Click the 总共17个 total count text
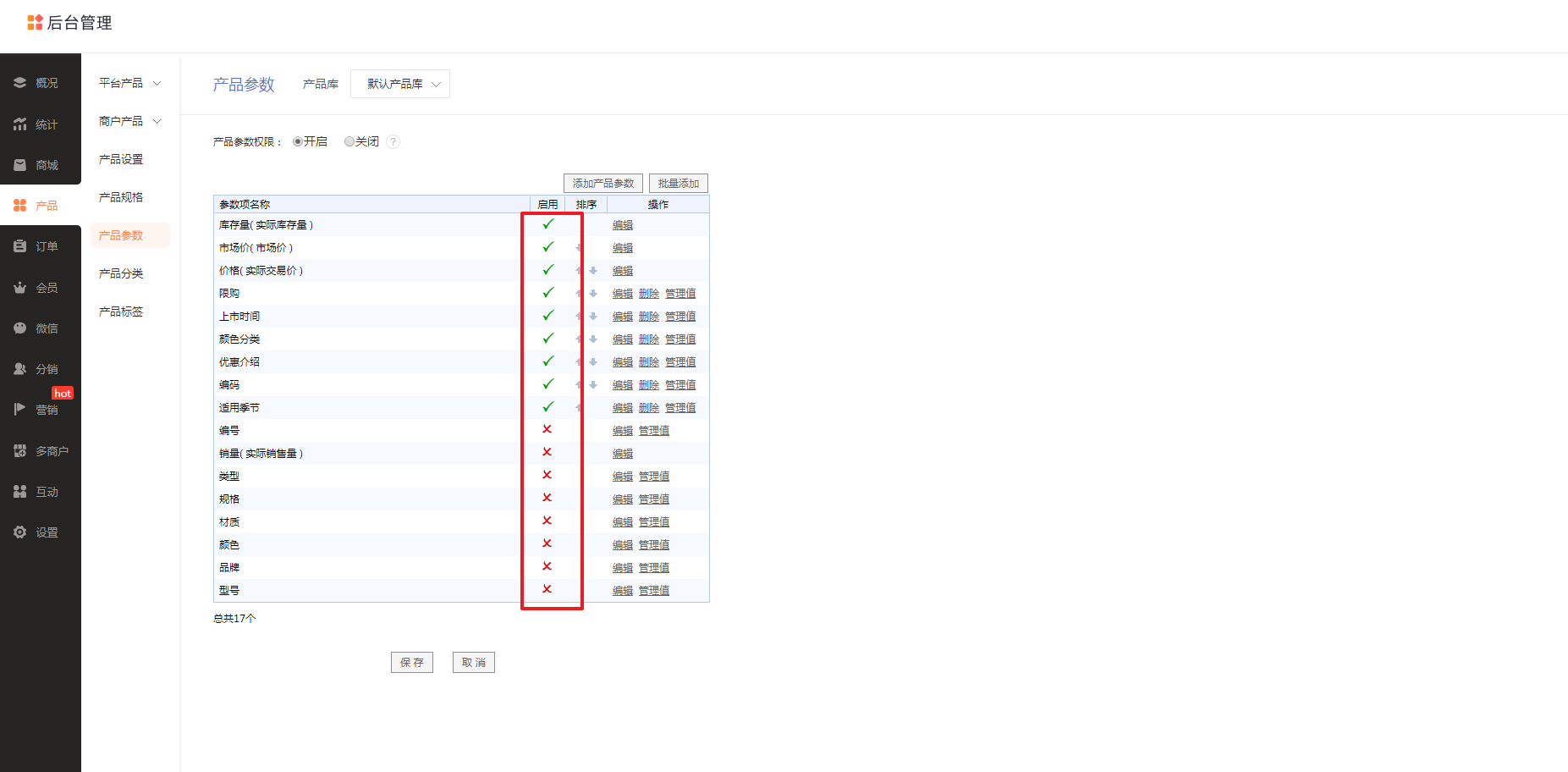 pyautogui.click(x=234, y=619)
